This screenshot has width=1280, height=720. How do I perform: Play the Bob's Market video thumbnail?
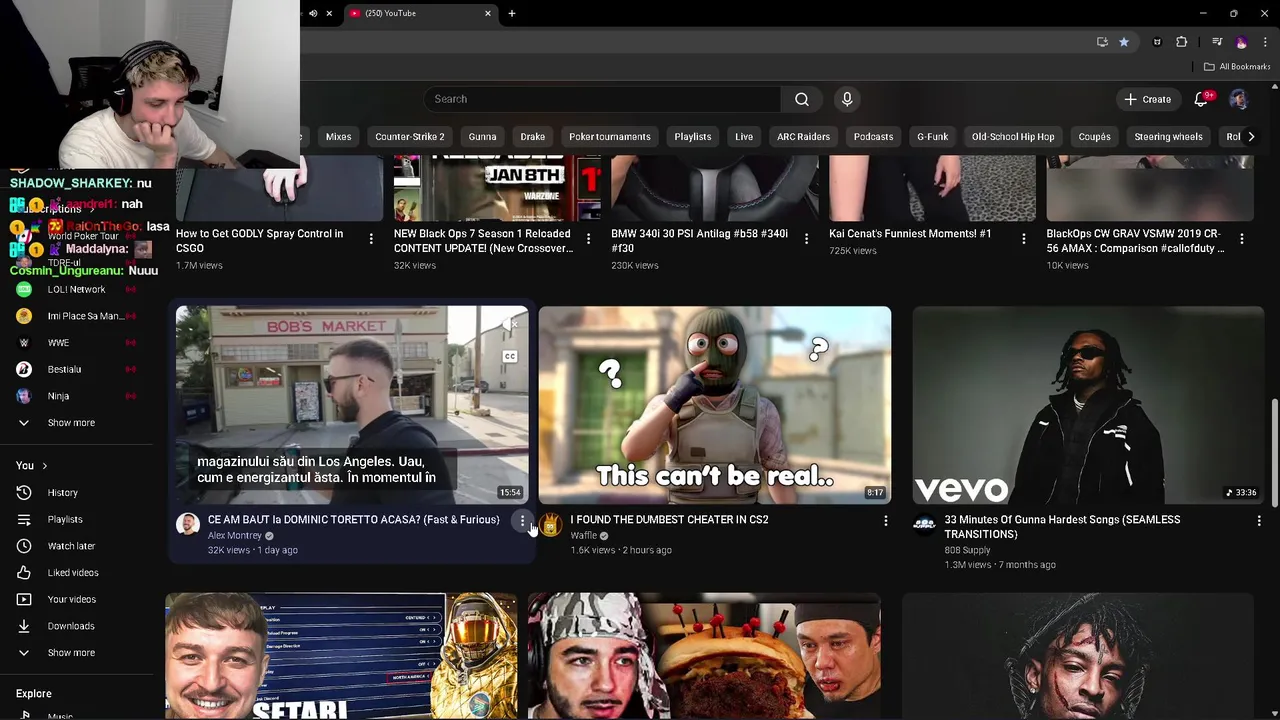click(x=352, y=405)
